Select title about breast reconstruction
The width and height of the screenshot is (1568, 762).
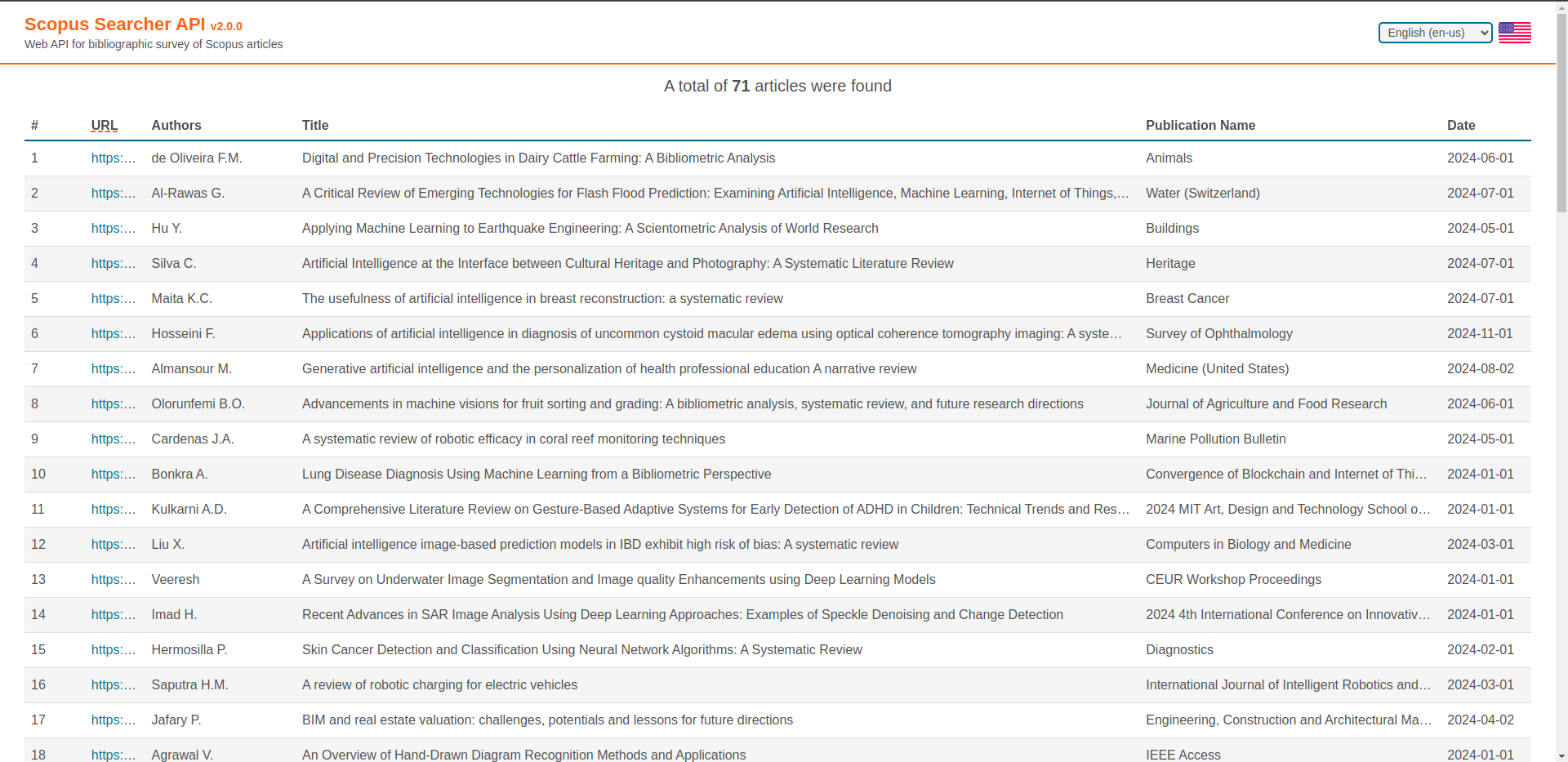(x=542, y=298)
